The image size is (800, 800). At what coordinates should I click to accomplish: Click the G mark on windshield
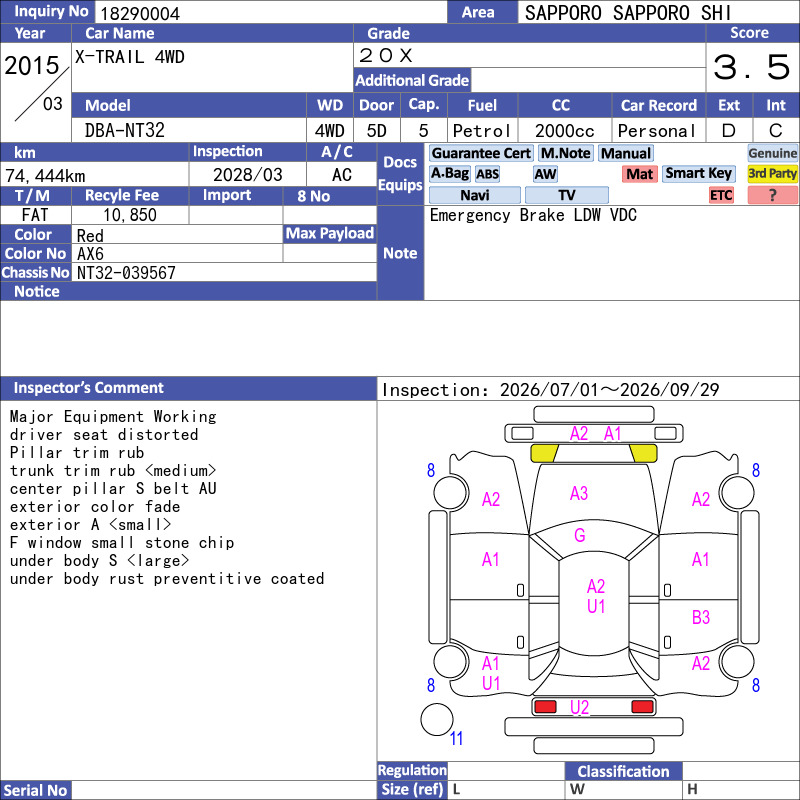(580, 535)
